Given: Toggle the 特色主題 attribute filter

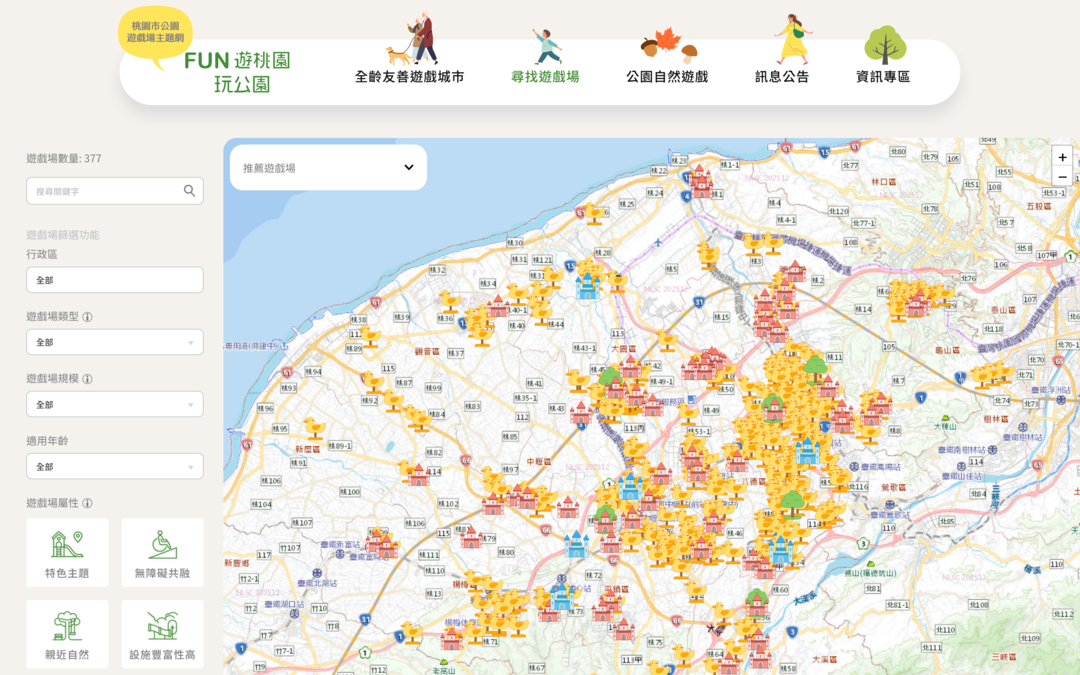Looking at the screenshot, I should tap(67, 552).
